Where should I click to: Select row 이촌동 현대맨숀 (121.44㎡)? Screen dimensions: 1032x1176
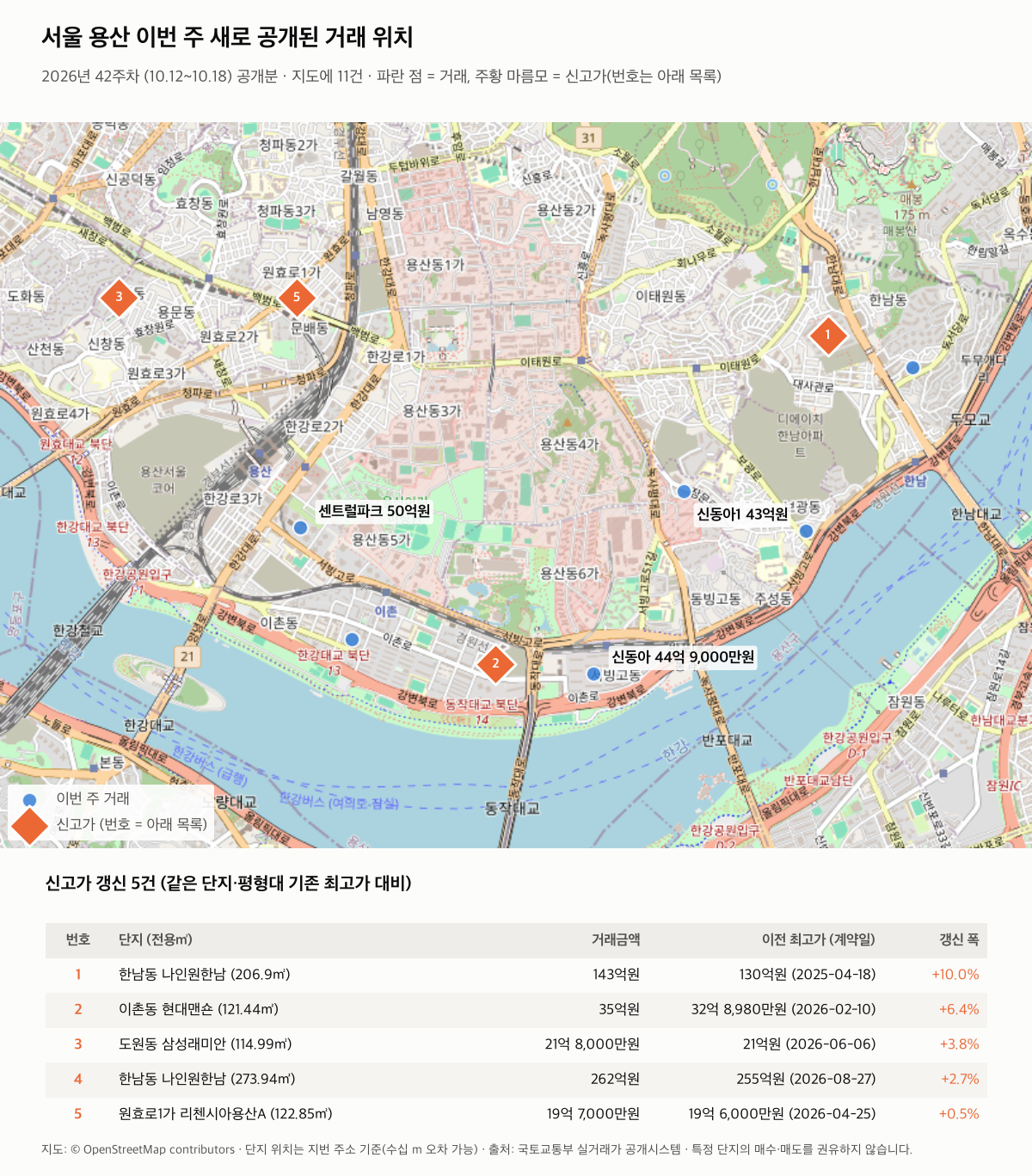click(516, 1009)
